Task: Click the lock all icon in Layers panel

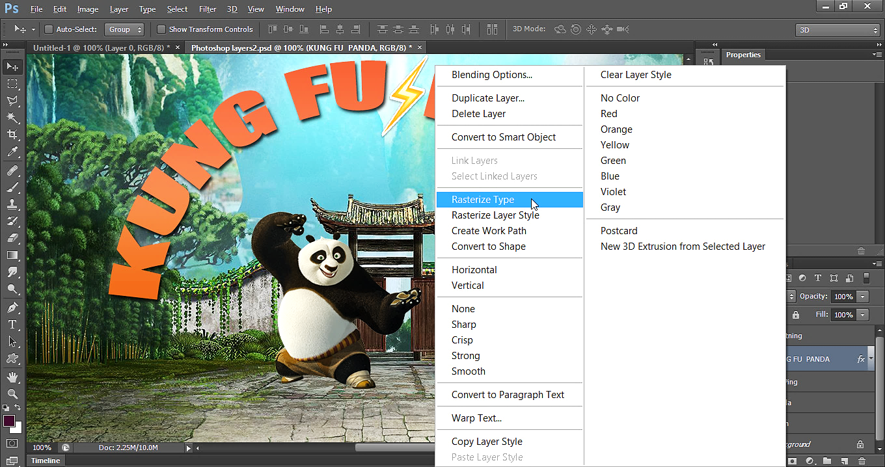Action: [796, 315]
